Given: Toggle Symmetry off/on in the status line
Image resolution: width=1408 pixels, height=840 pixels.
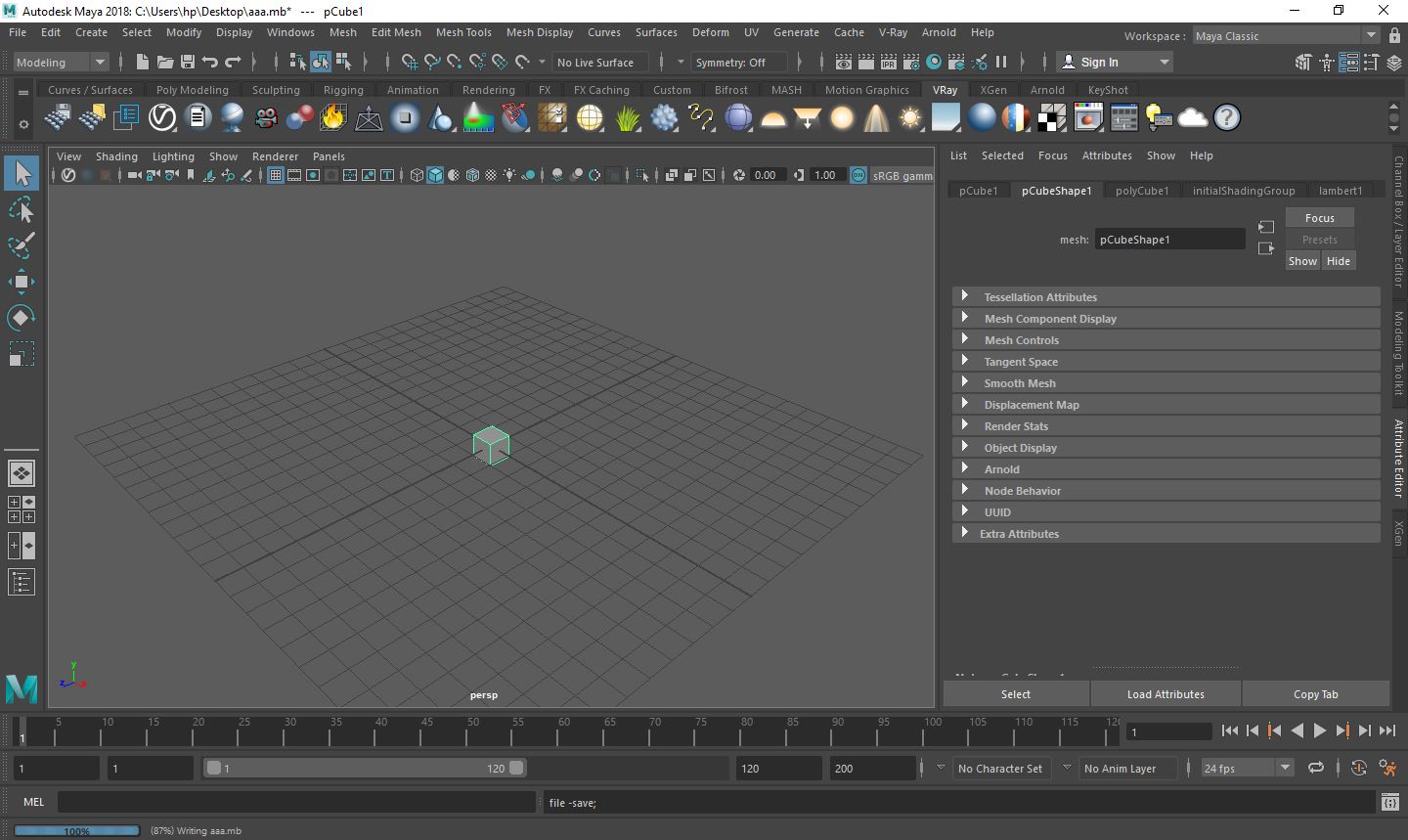Looking at the screenshot, I should [739, 62].
